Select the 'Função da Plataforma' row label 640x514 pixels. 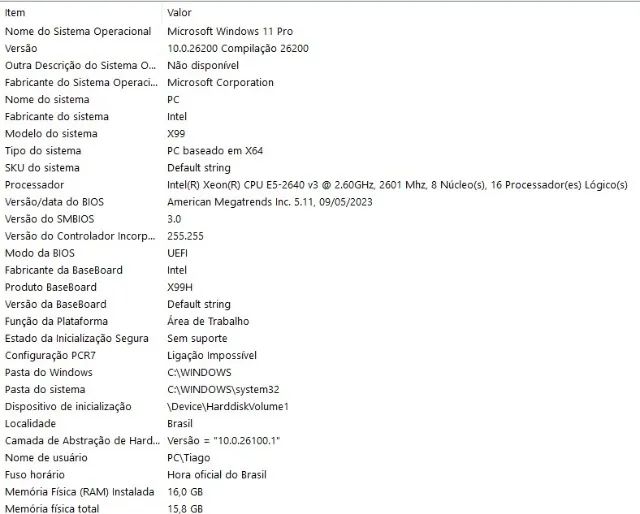tap(56, 322)
